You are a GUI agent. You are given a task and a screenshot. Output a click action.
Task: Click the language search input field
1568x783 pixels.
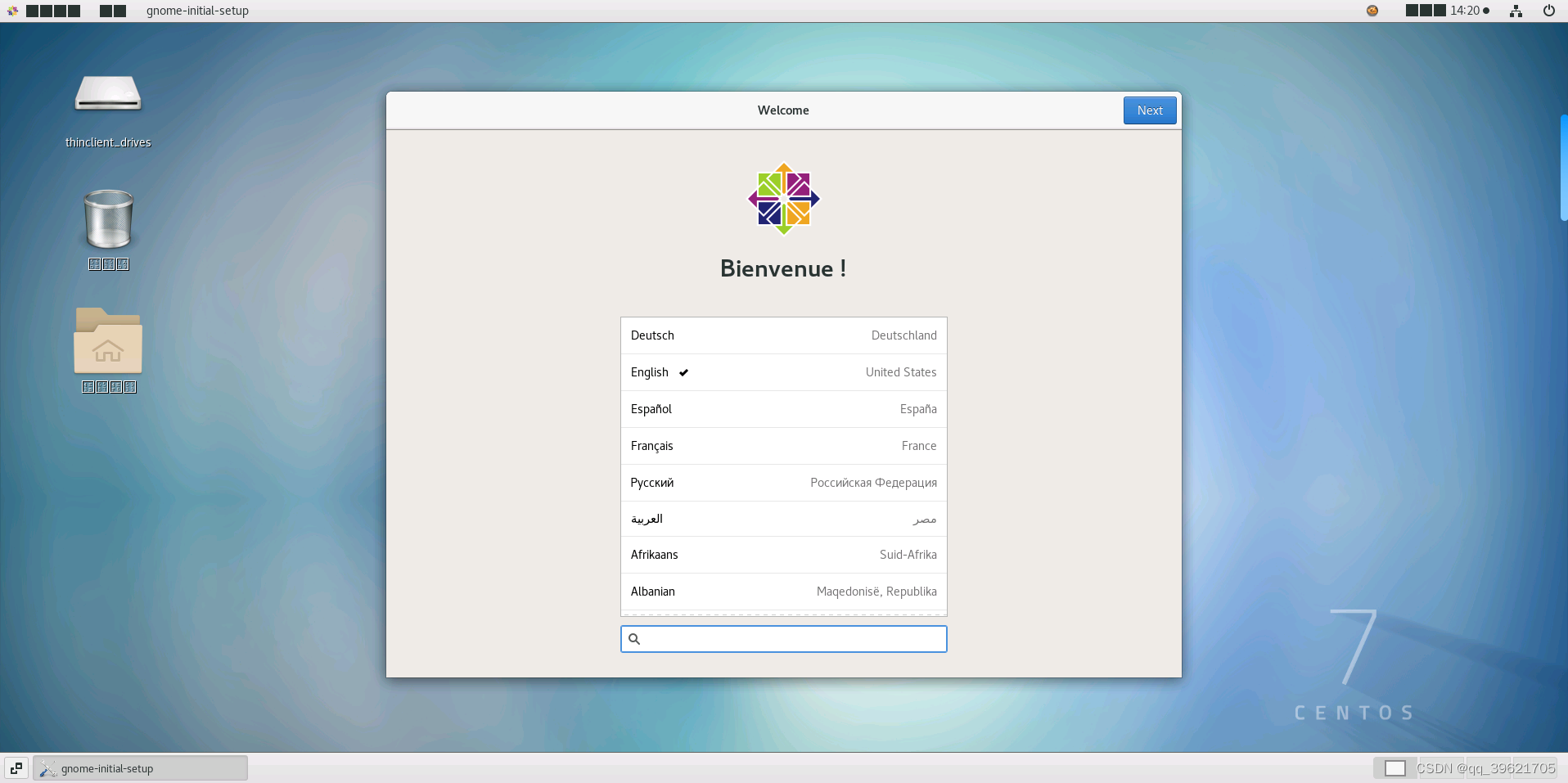pos(783,639)
